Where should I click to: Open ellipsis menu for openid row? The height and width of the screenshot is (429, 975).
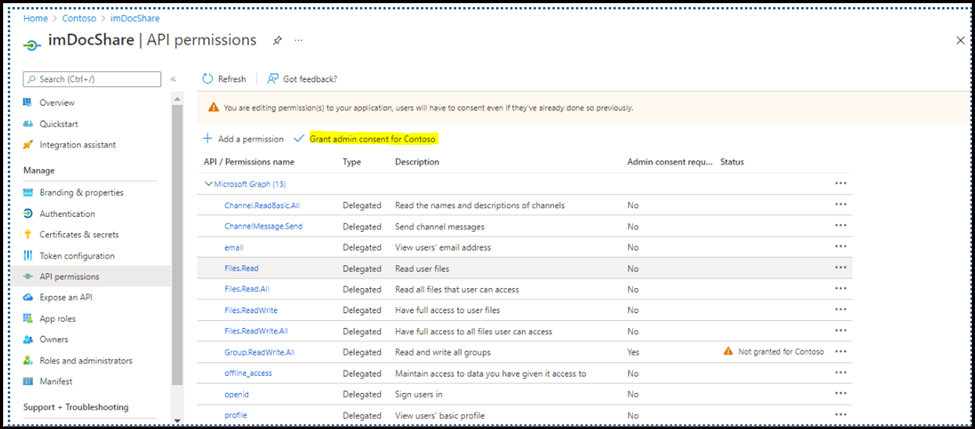tap(841, 394)
